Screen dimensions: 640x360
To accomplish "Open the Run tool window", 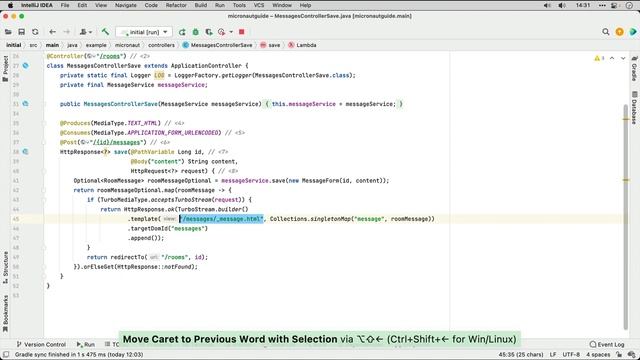I will tap(86, 344).
